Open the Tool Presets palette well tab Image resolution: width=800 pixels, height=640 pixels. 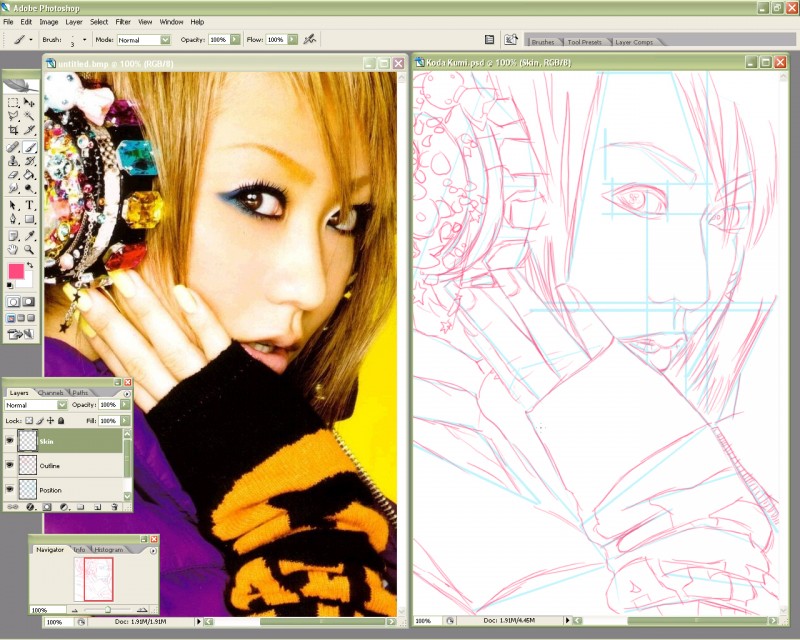coord(585,42)
